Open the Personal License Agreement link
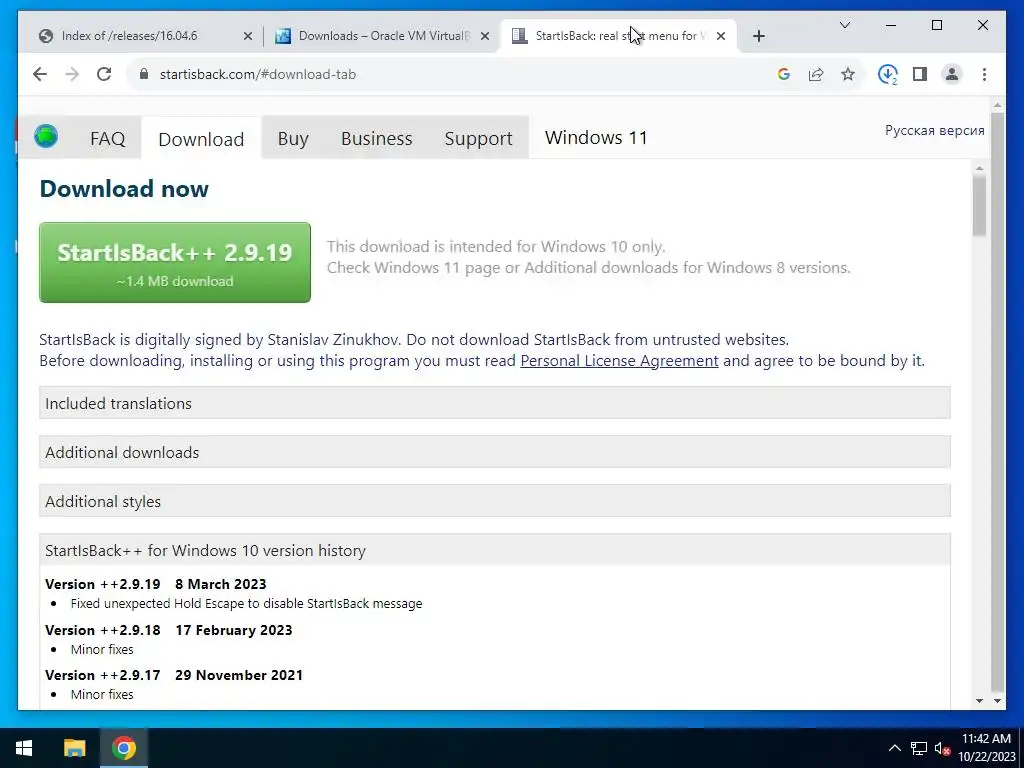 pos(619,360)
